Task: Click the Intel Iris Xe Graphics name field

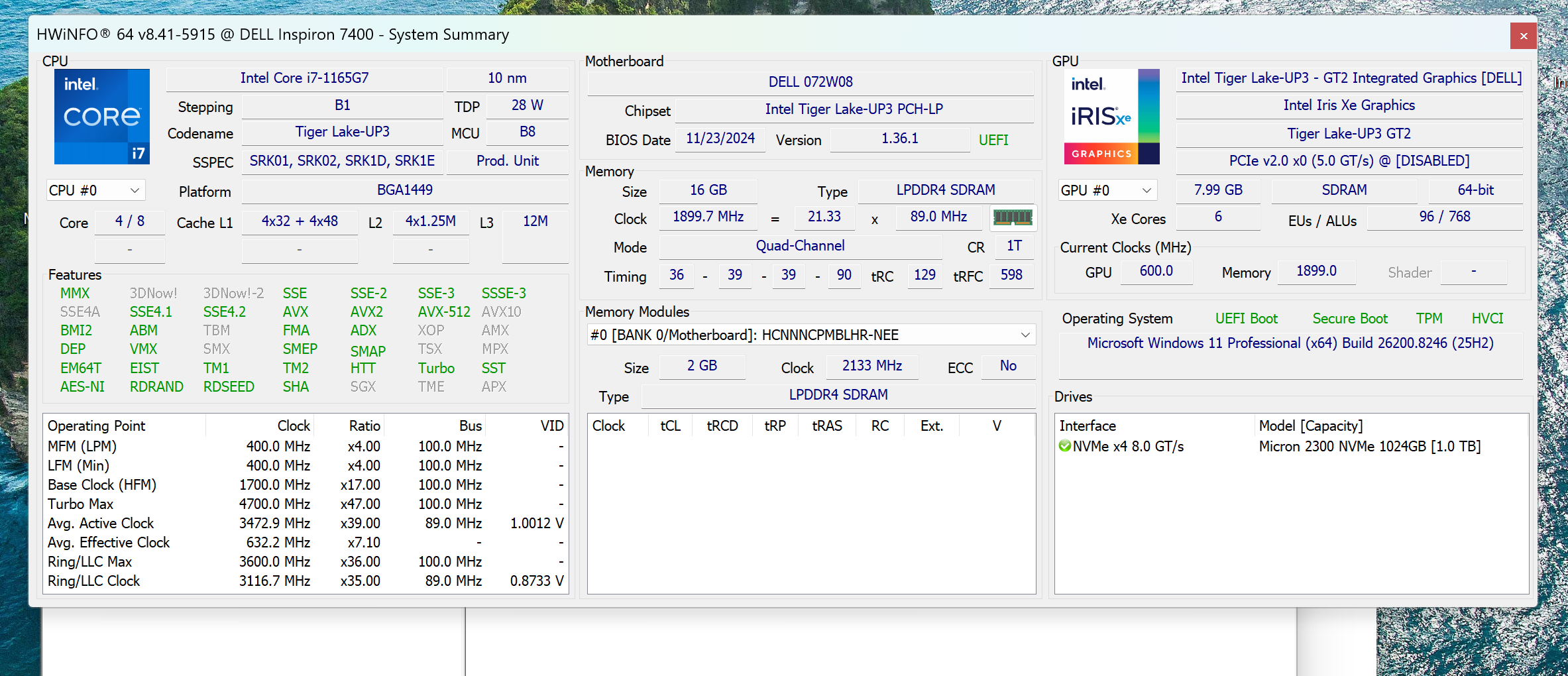Action: 1349,105
